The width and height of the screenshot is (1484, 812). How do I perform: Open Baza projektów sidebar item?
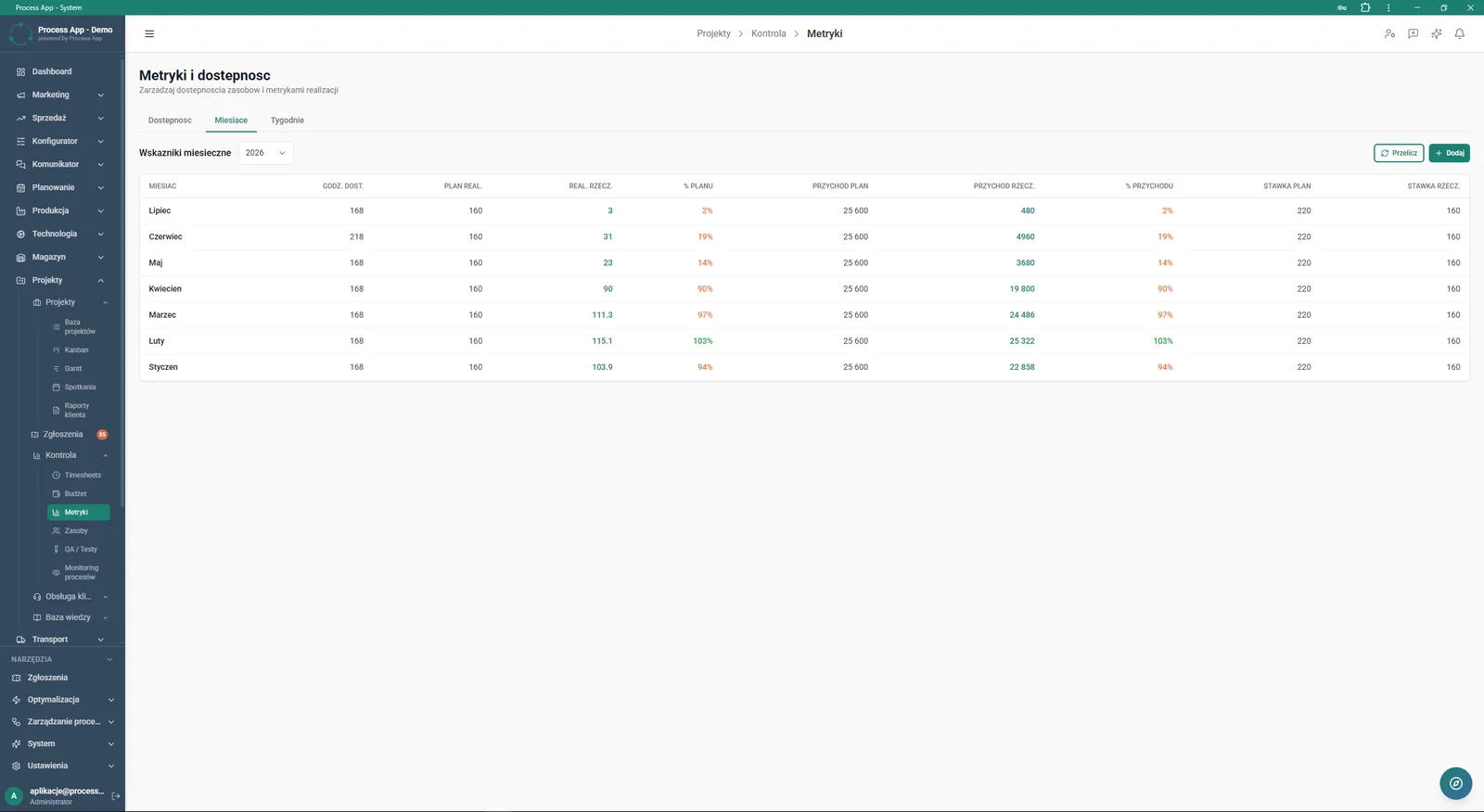click(x=78, y=326)
